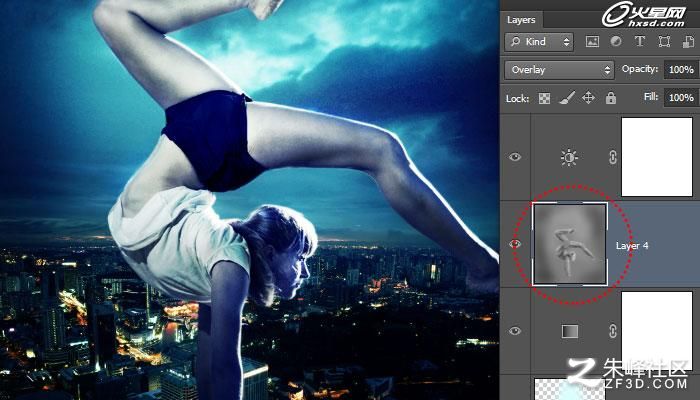Lock position move icon
700x400 pixels.
pos(588,98)
